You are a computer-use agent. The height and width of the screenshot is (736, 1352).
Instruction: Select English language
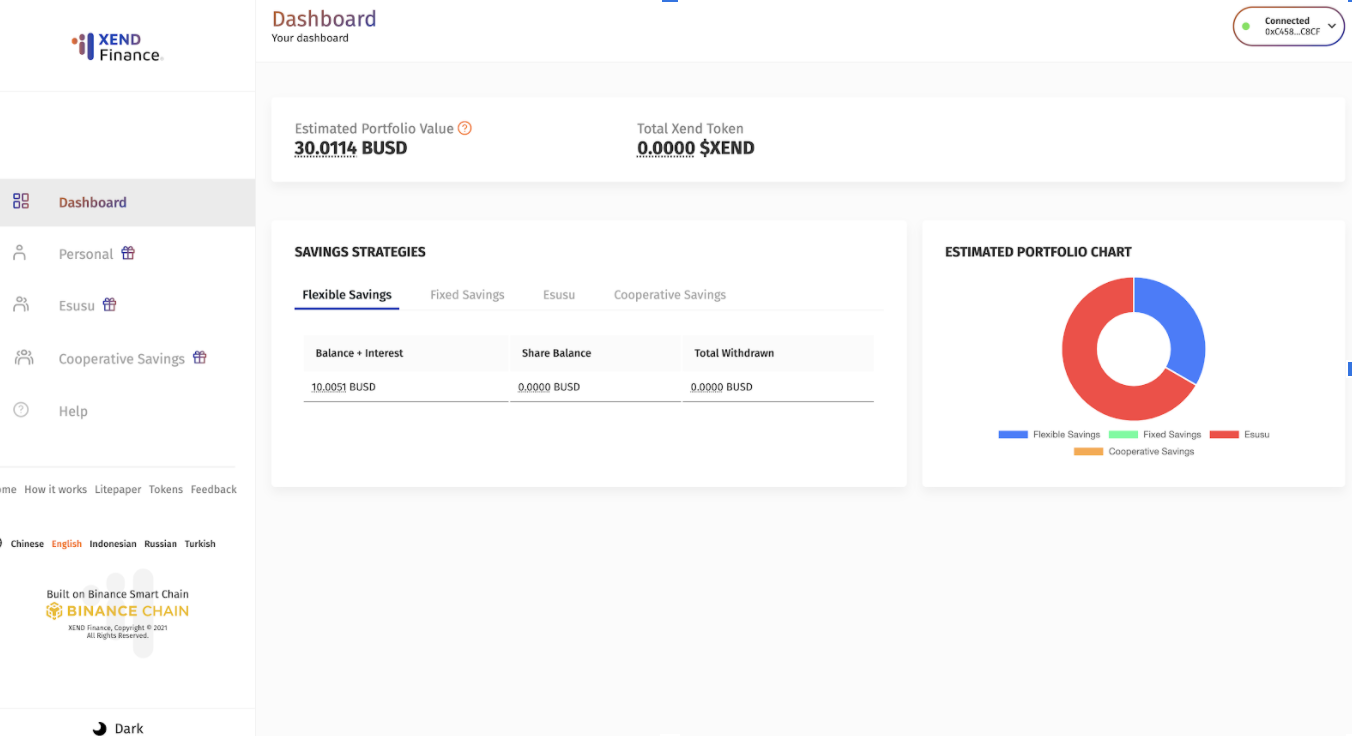(67, 544)
